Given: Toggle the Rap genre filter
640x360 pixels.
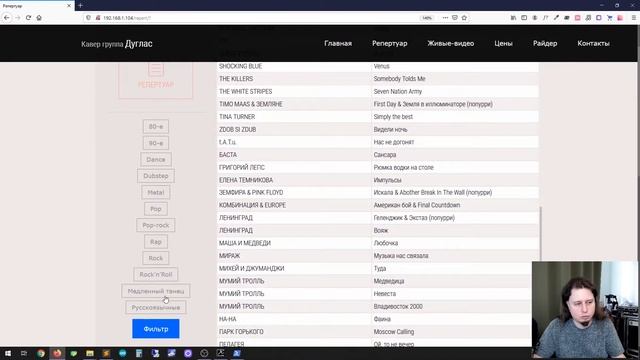Looking at the screenshot, I should 156,242.
